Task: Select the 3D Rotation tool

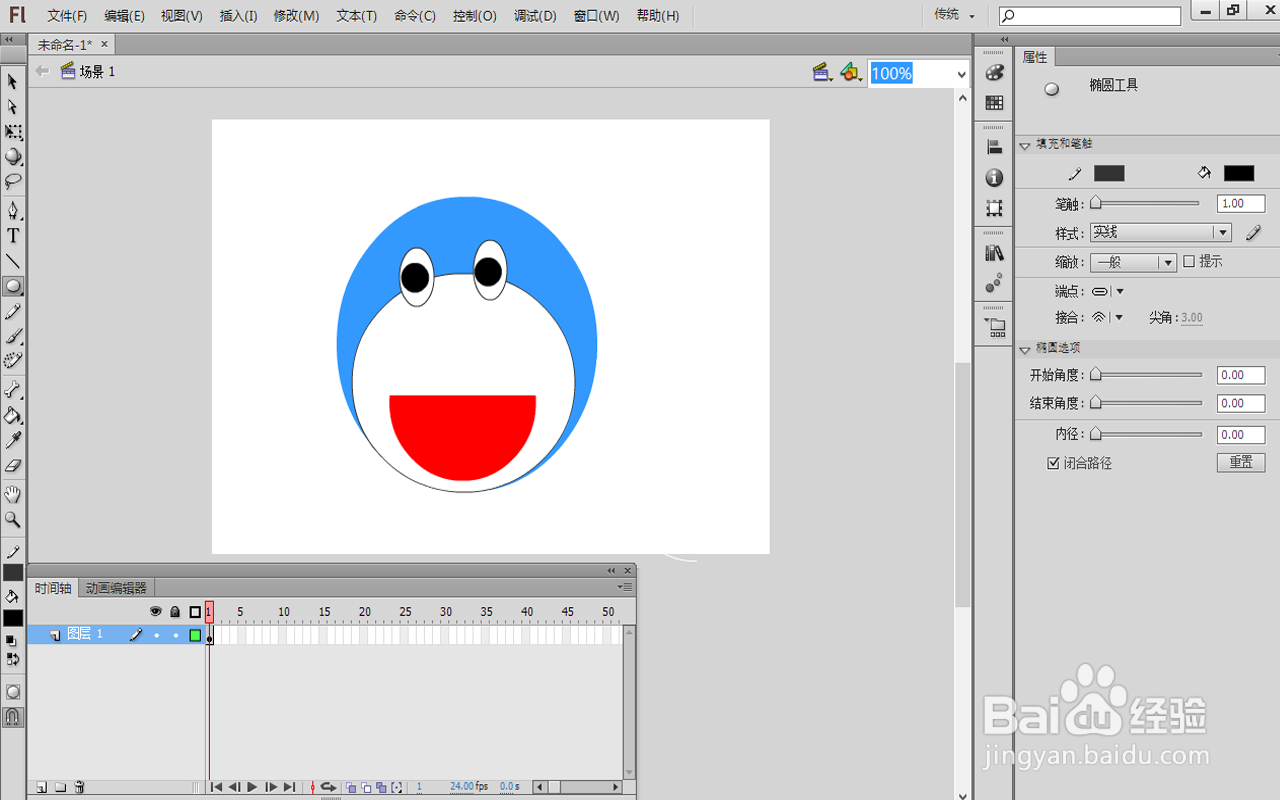Action: click(13, 157)
